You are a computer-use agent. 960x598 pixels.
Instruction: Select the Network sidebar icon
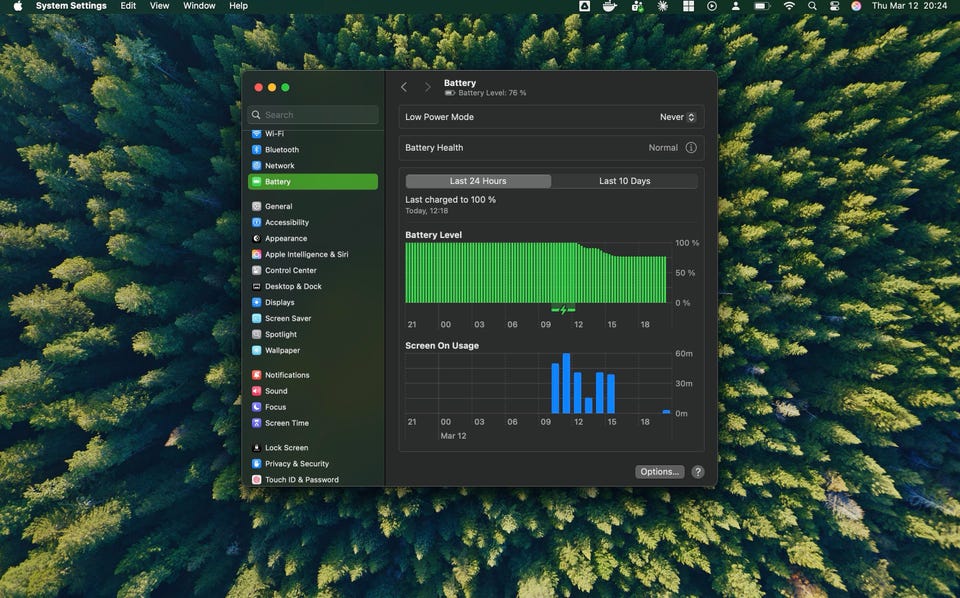(x=257, y=166)
